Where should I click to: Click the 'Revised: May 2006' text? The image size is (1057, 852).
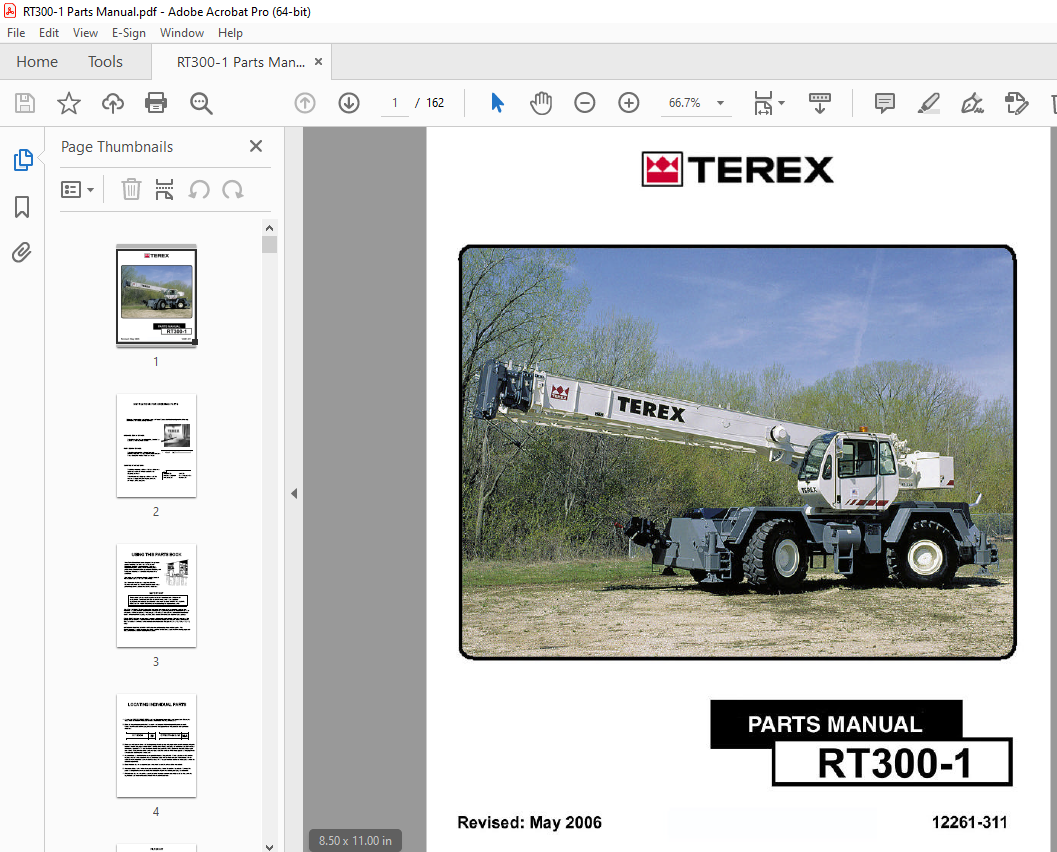pyautogui.click(x=529, y=822)
